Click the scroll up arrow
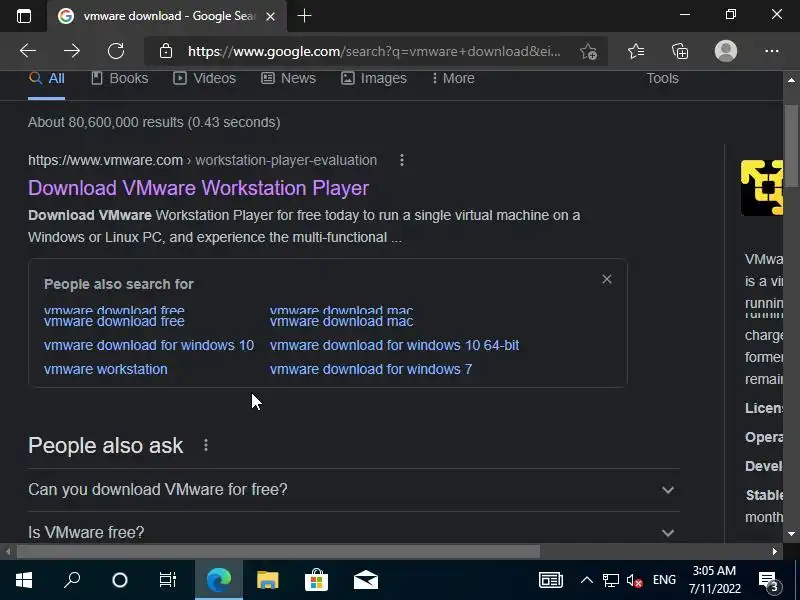This screenshot has height=600, width=800. pos(791,80)
